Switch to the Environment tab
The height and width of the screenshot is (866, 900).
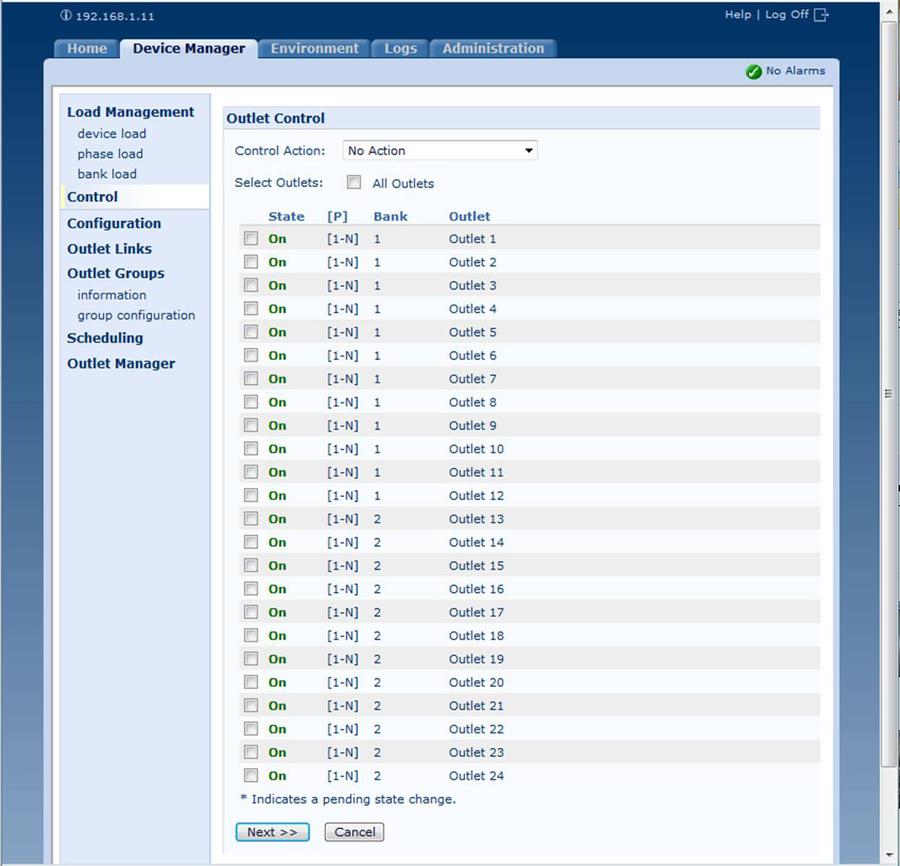point(314,49)
